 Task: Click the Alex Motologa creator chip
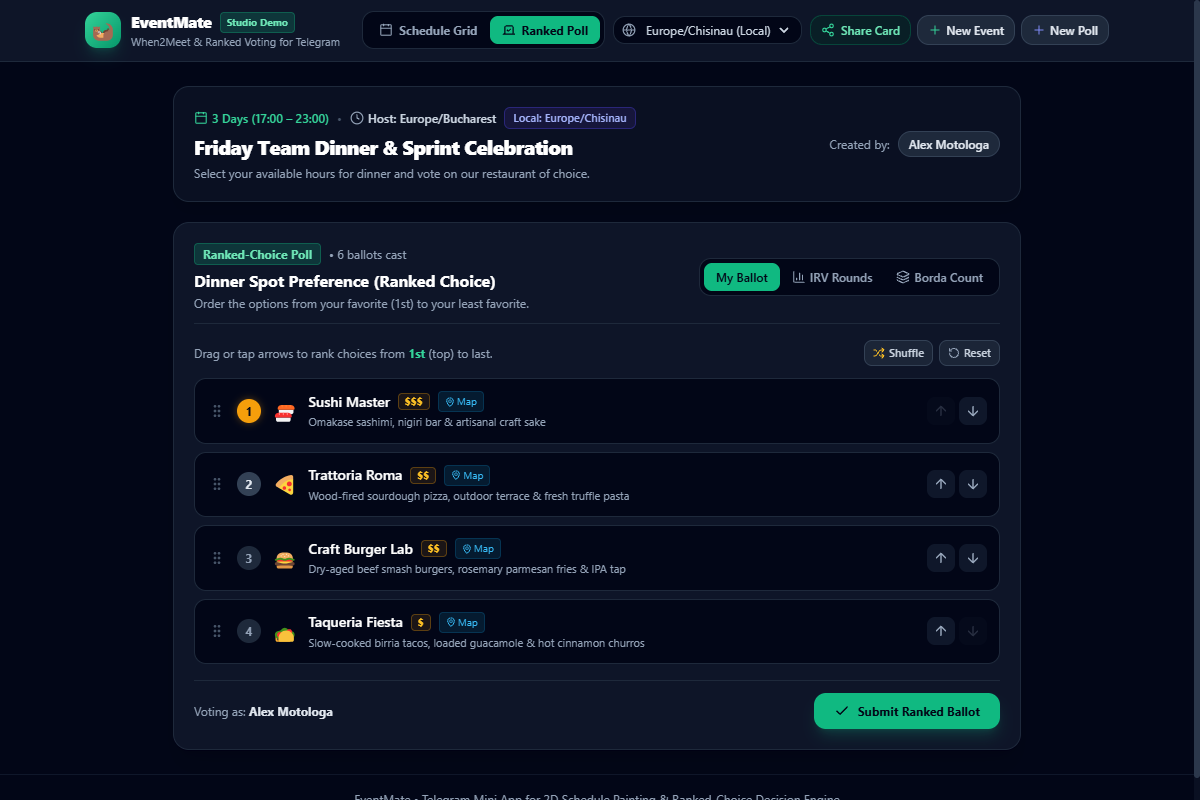949,145
